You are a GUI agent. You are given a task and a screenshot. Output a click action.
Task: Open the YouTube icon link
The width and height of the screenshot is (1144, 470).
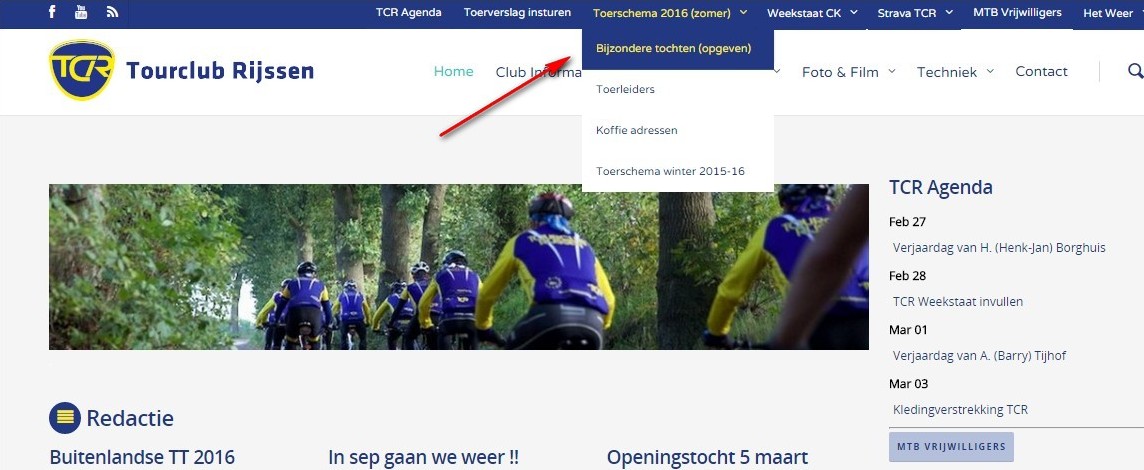81,12
